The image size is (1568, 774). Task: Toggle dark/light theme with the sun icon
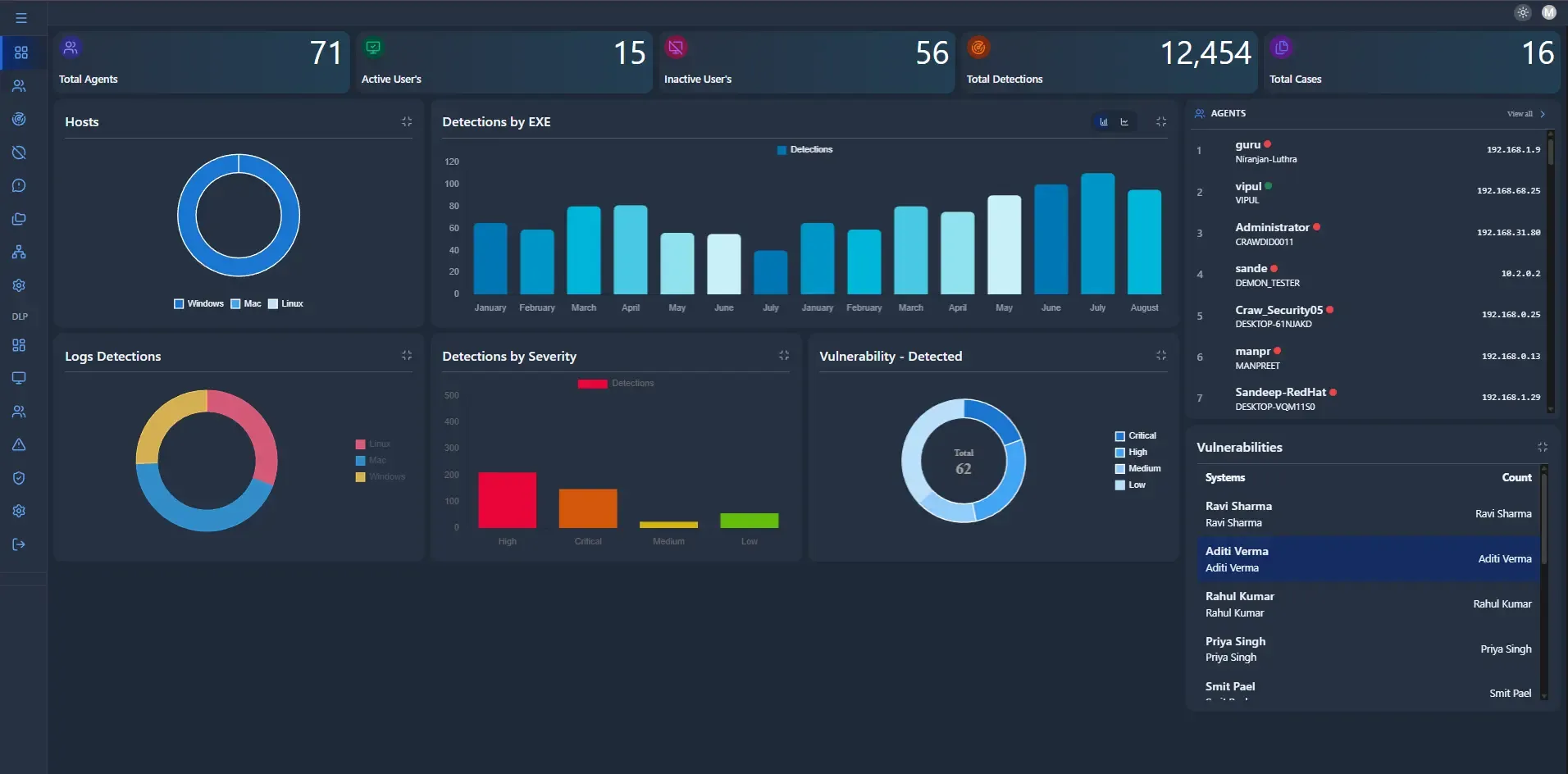pyautogui.click(x=1522, y=12)
